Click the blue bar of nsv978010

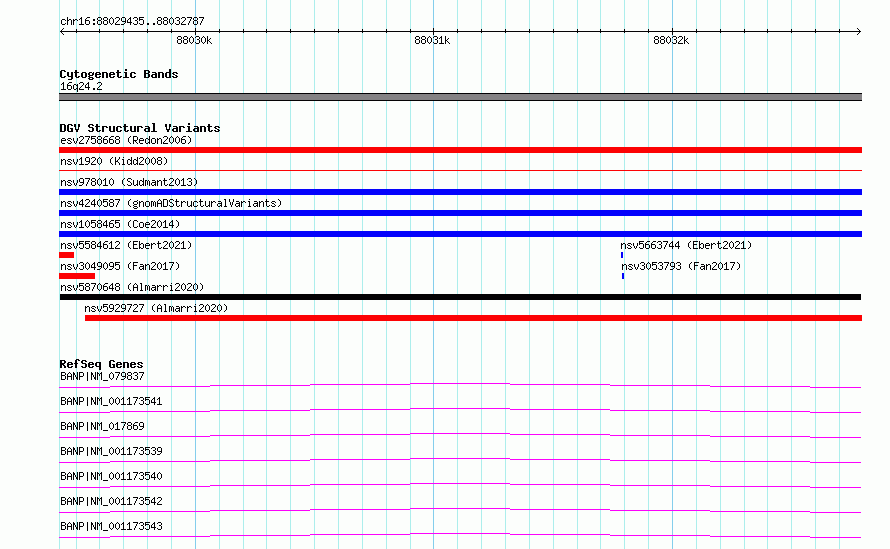[x=460, y=192]
